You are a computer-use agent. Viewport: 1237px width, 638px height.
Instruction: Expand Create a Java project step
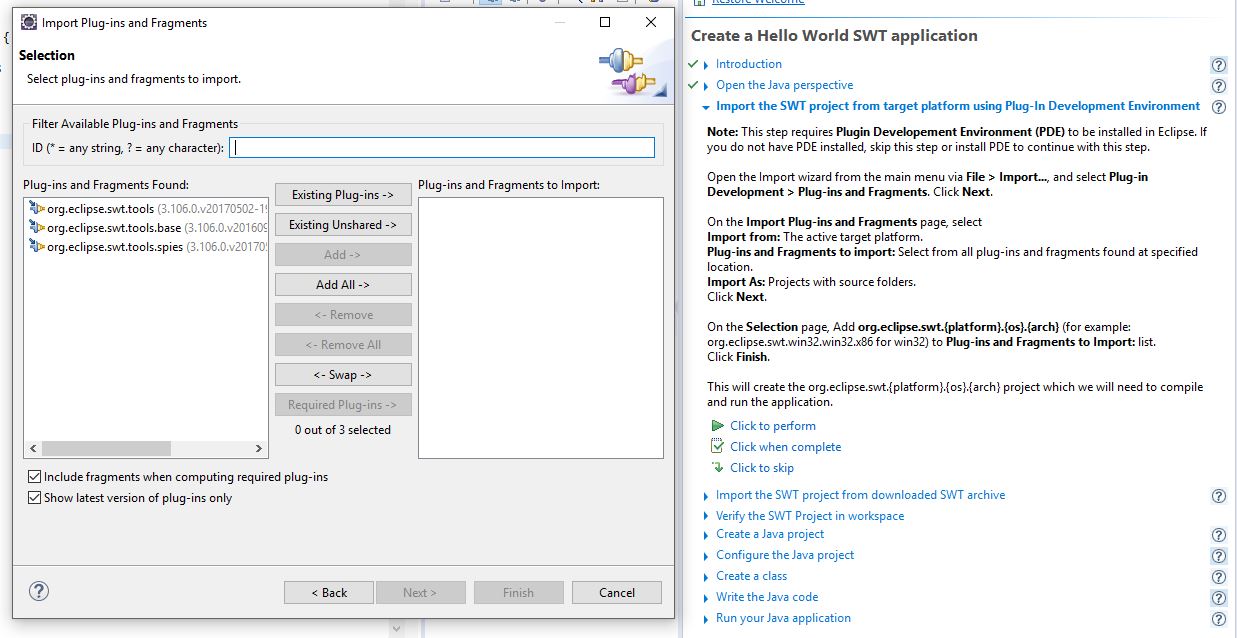[706, 535]
